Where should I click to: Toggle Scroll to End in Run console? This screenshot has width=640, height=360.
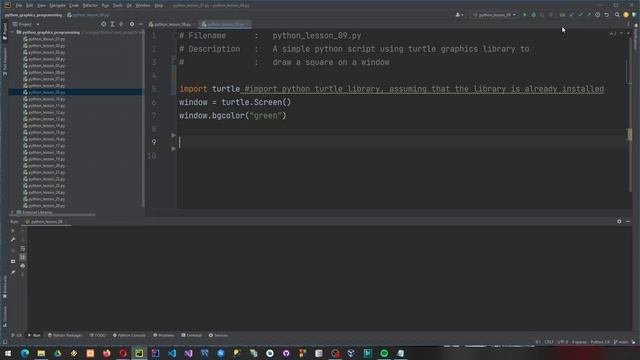click(x=22, y=257)
